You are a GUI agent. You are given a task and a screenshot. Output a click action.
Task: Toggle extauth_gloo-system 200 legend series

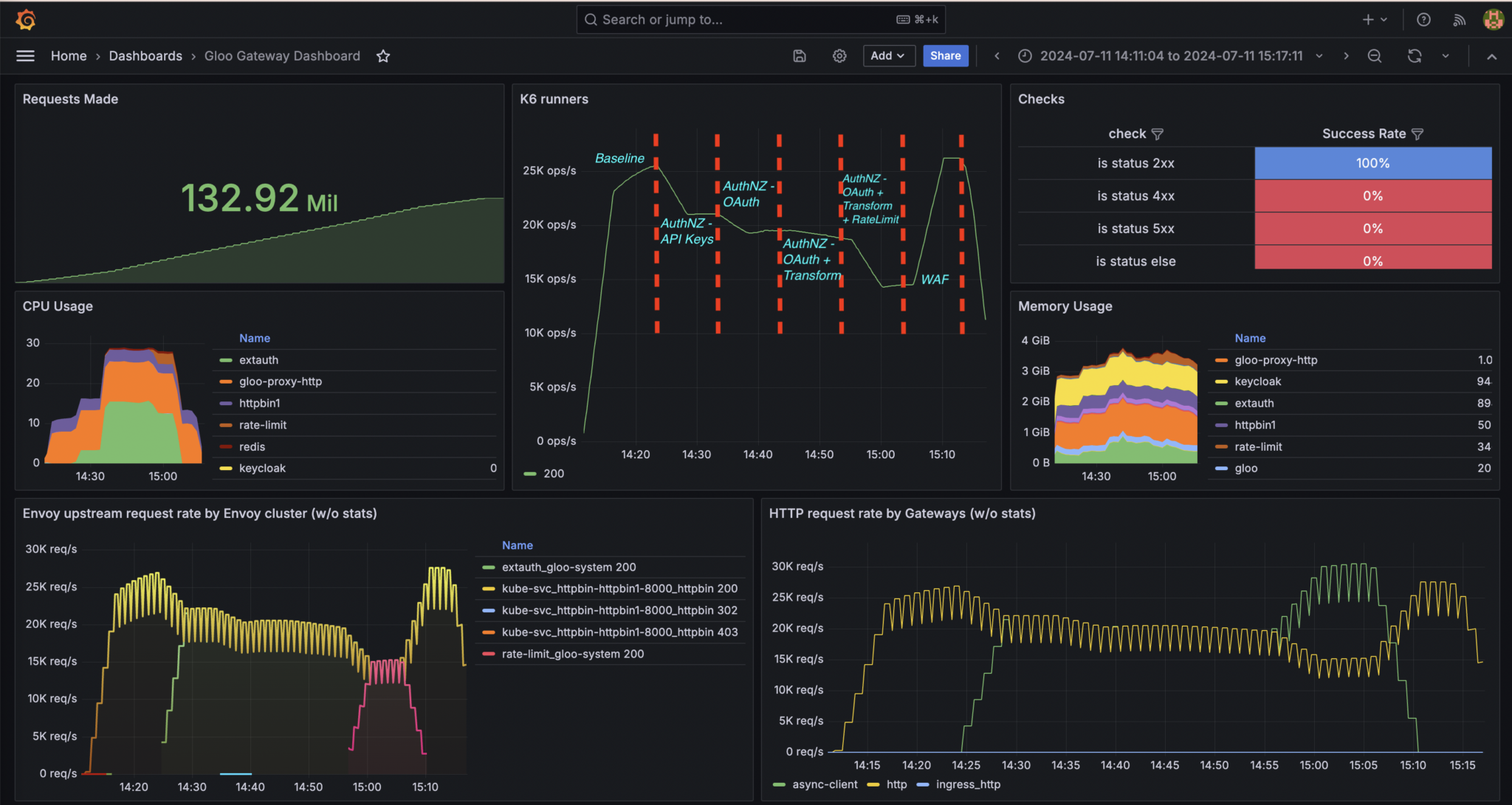568,567
